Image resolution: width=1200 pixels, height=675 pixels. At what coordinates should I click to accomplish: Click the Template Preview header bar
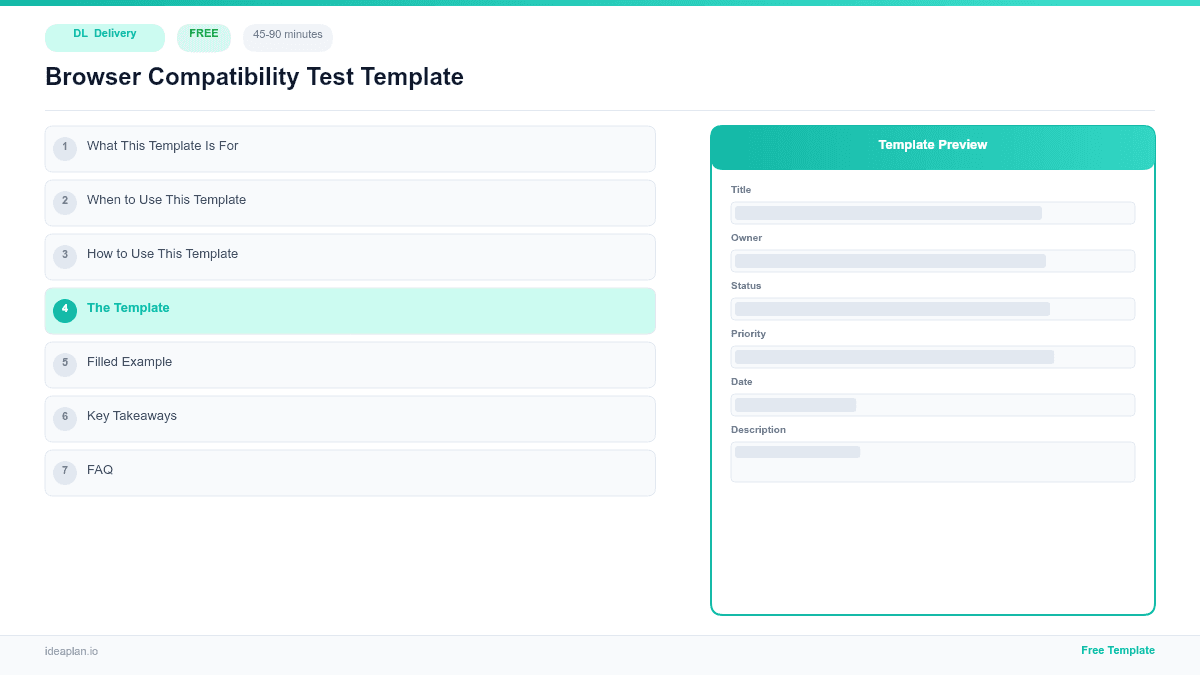932,145
